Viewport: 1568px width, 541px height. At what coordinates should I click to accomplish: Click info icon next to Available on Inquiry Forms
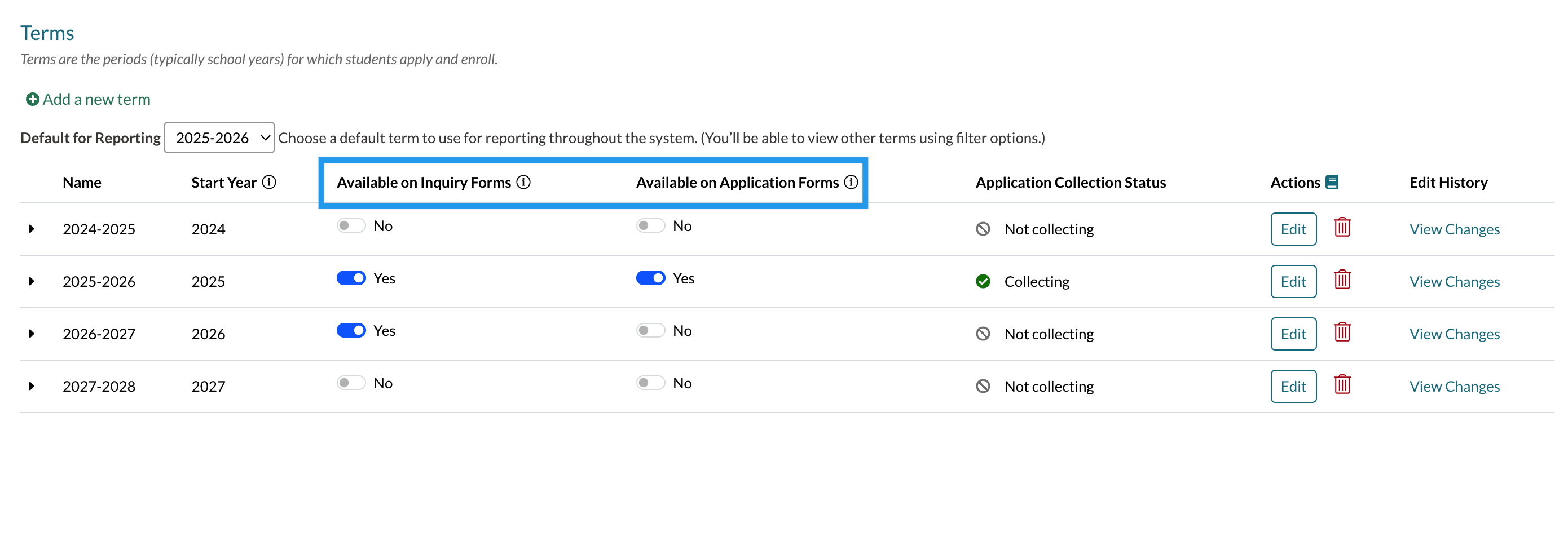(x=523, y=183)
